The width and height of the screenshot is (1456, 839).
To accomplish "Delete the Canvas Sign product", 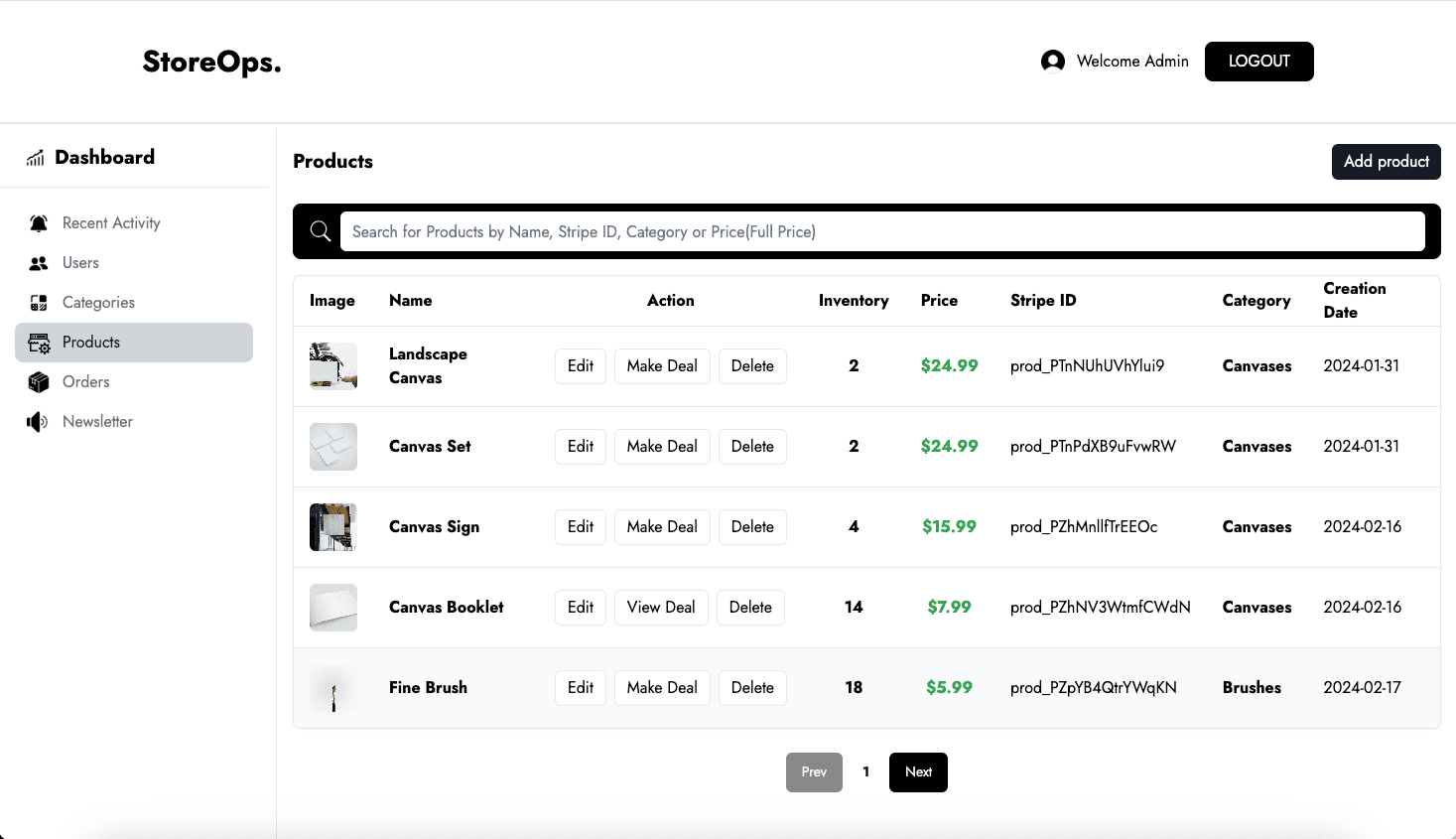I will point(752,527).
